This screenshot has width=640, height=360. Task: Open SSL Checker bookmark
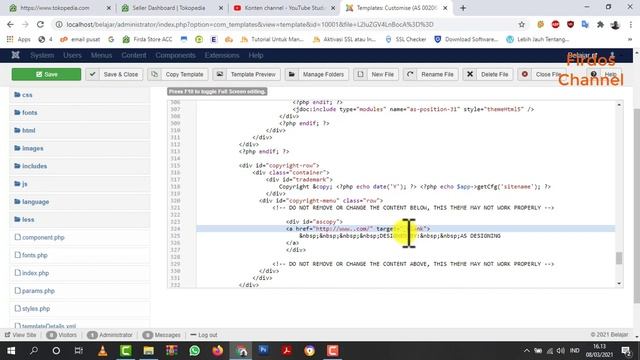(x=405, y=39)
